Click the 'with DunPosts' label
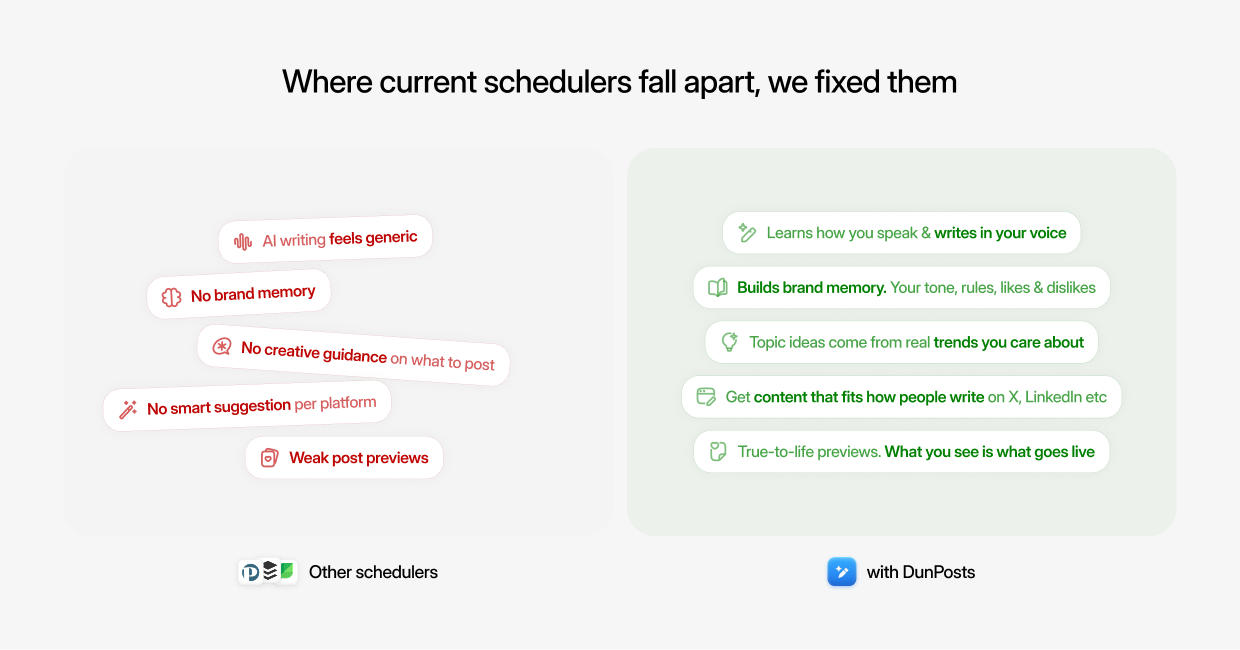The width and height of the screenshot is (1240, 650). tap(921, 572)
